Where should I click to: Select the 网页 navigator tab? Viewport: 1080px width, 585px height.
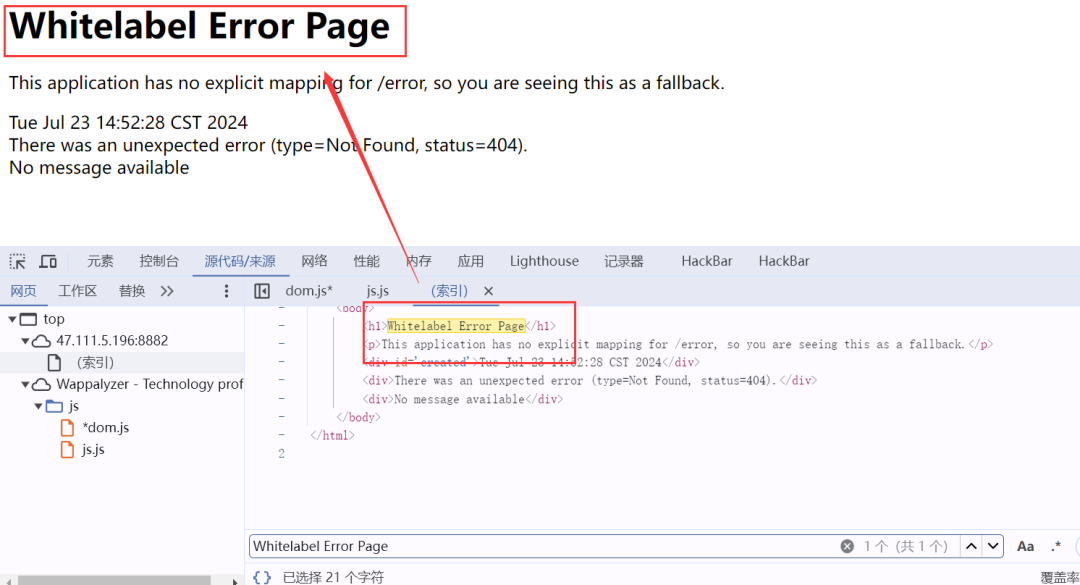[x=23, y=291]
